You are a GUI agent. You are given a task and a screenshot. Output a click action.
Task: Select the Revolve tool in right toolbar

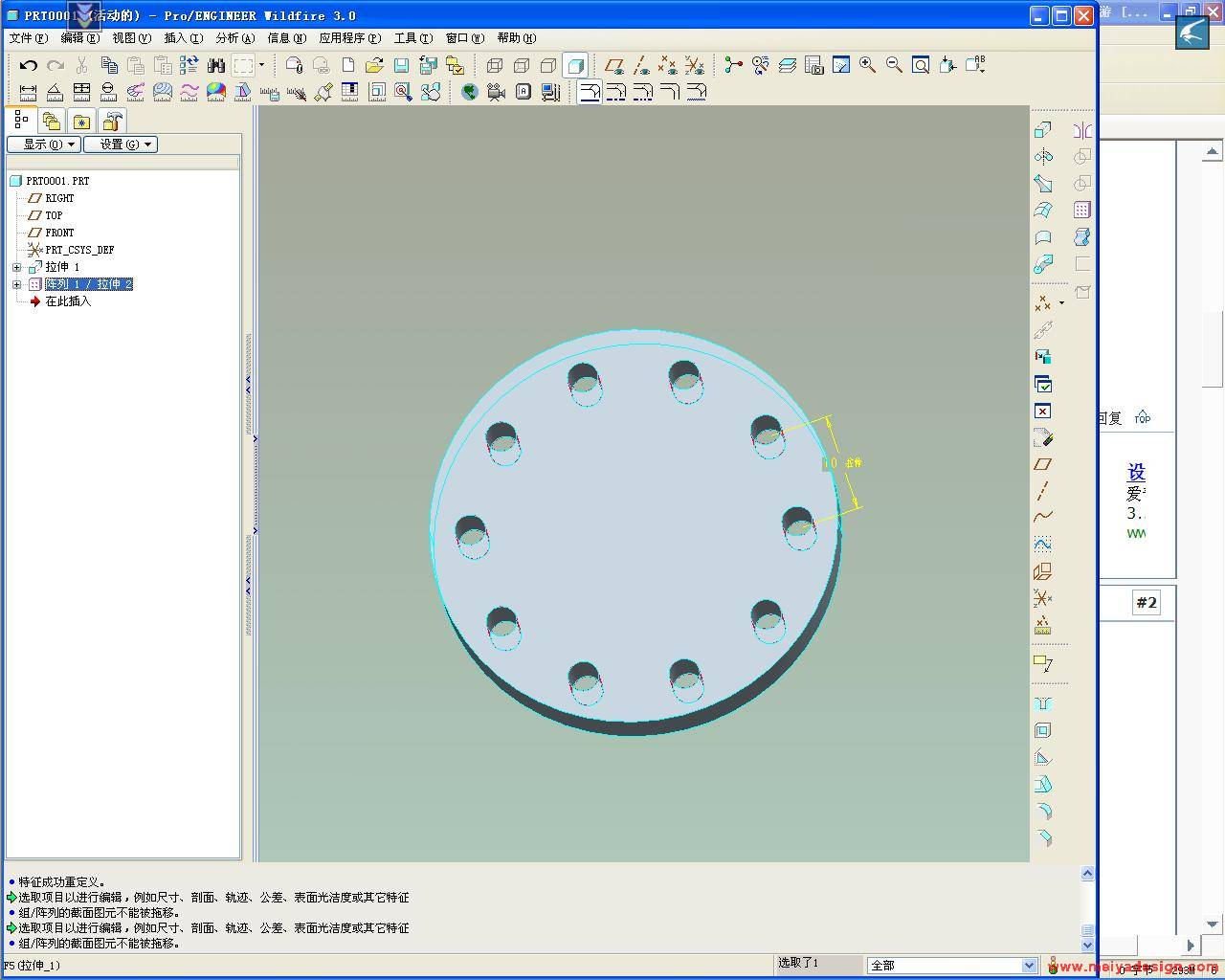tap(1043, 157)
